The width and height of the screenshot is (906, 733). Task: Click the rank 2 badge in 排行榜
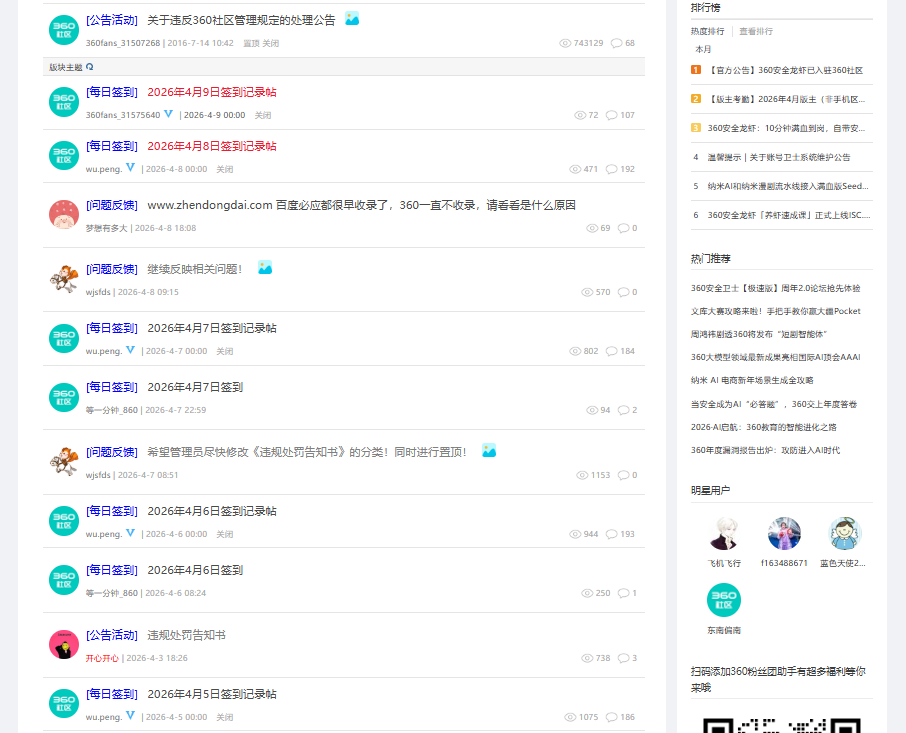tap(696, 99)
